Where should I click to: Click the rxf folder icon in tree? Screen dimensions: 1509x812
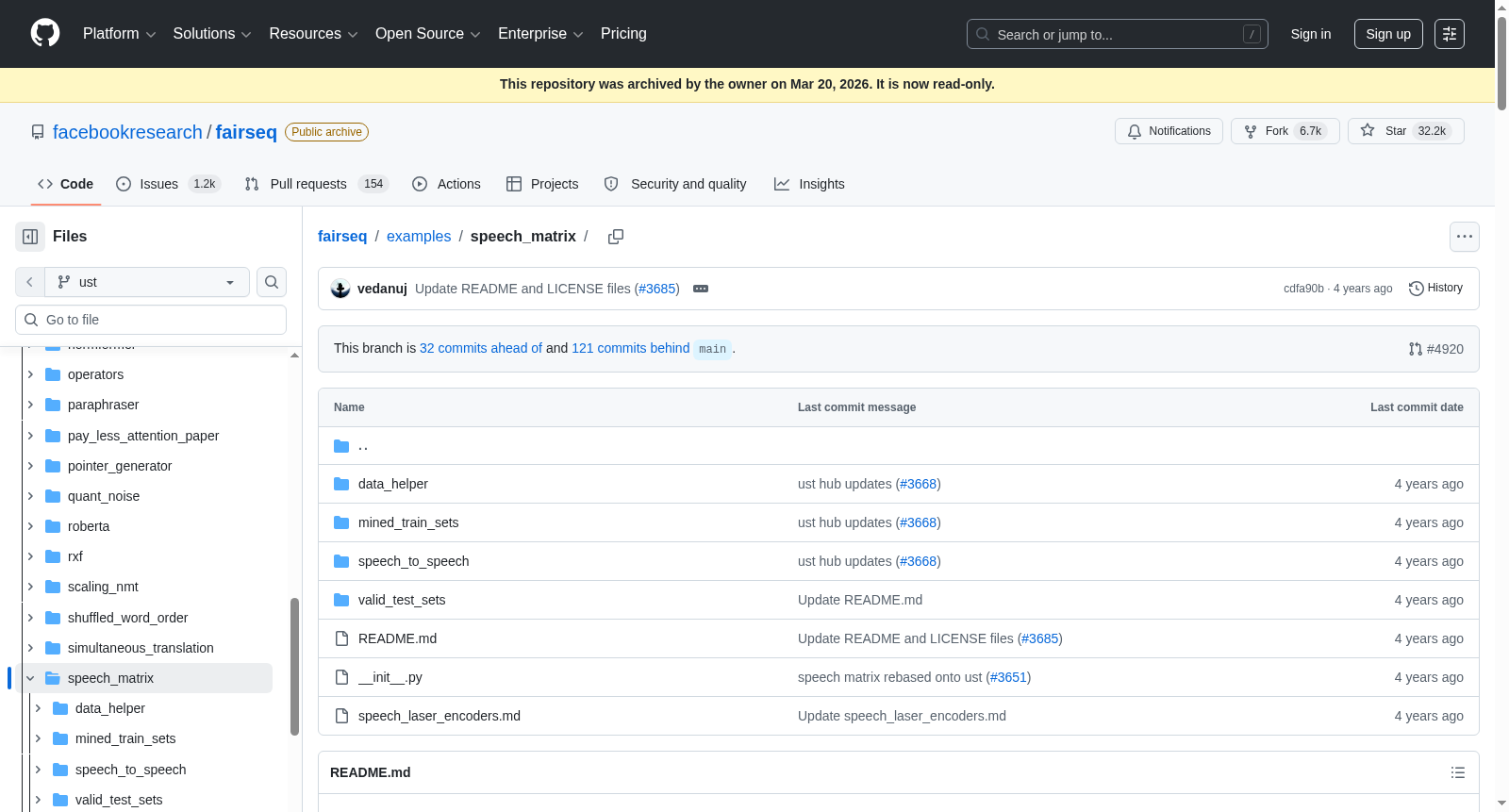pos(53,556)
